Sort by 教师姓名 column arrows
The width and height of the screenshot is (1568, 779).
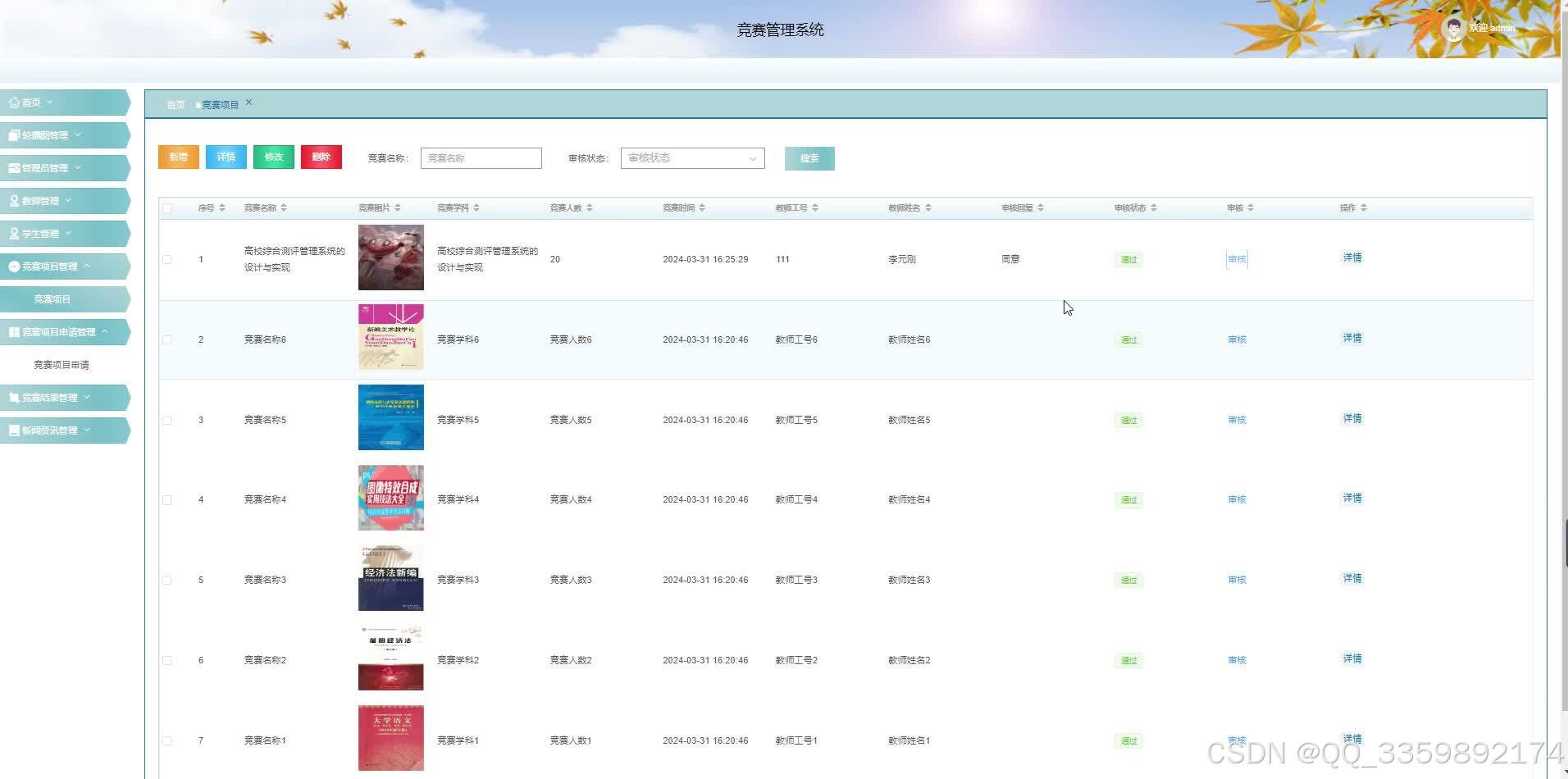pyautogui.click(x=928, y=208)
